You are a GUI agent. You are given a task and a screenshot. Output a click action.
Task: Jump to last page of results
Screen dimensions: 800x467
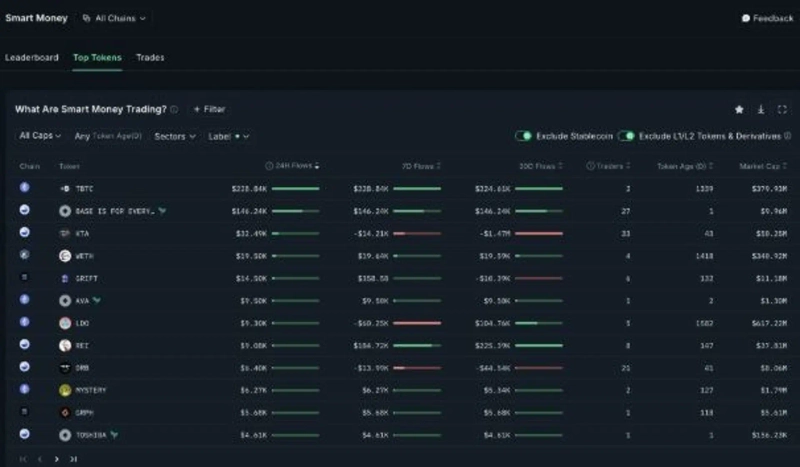[74, 459]
